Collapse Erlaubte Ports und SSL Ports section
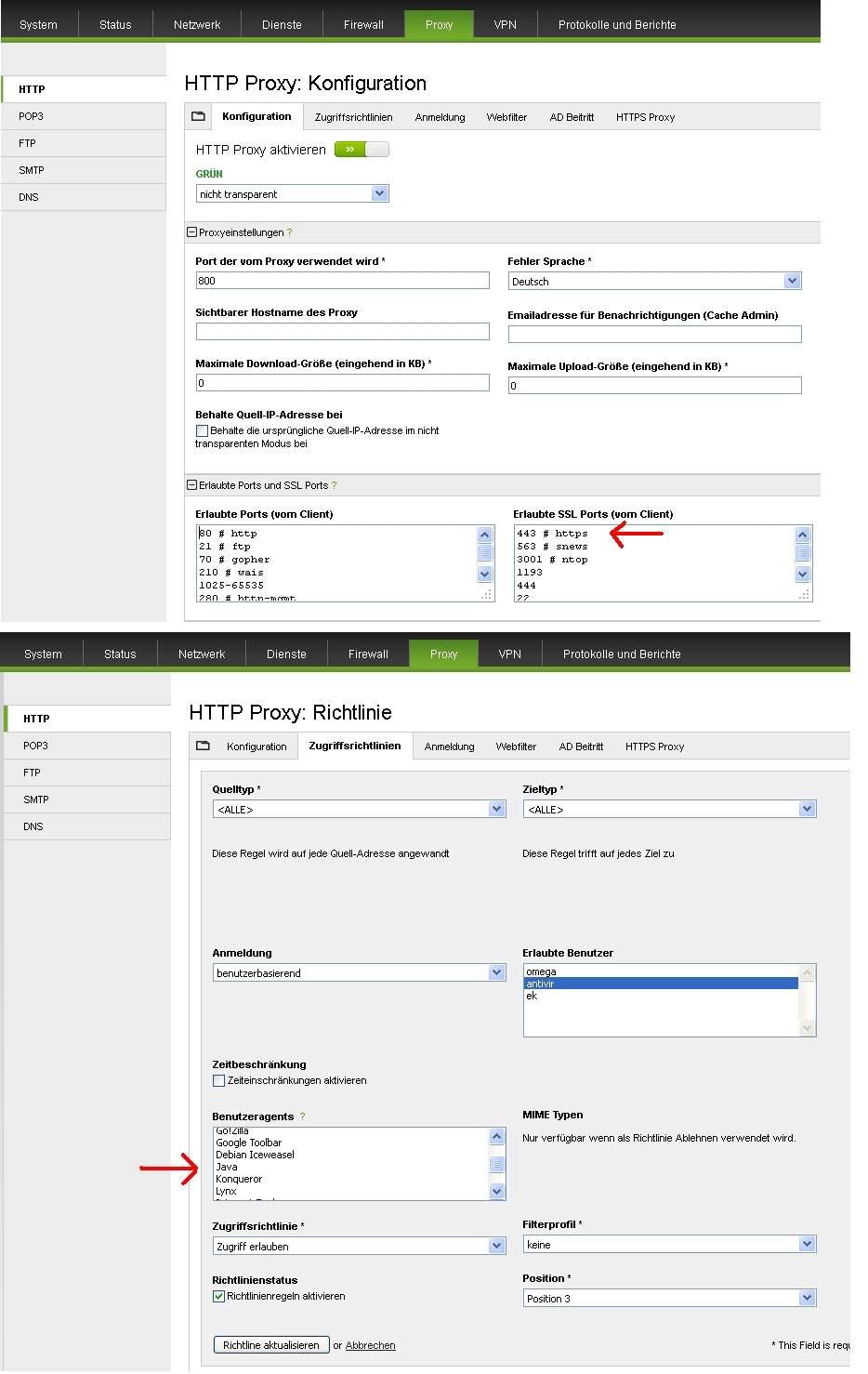 pos(192,485)
